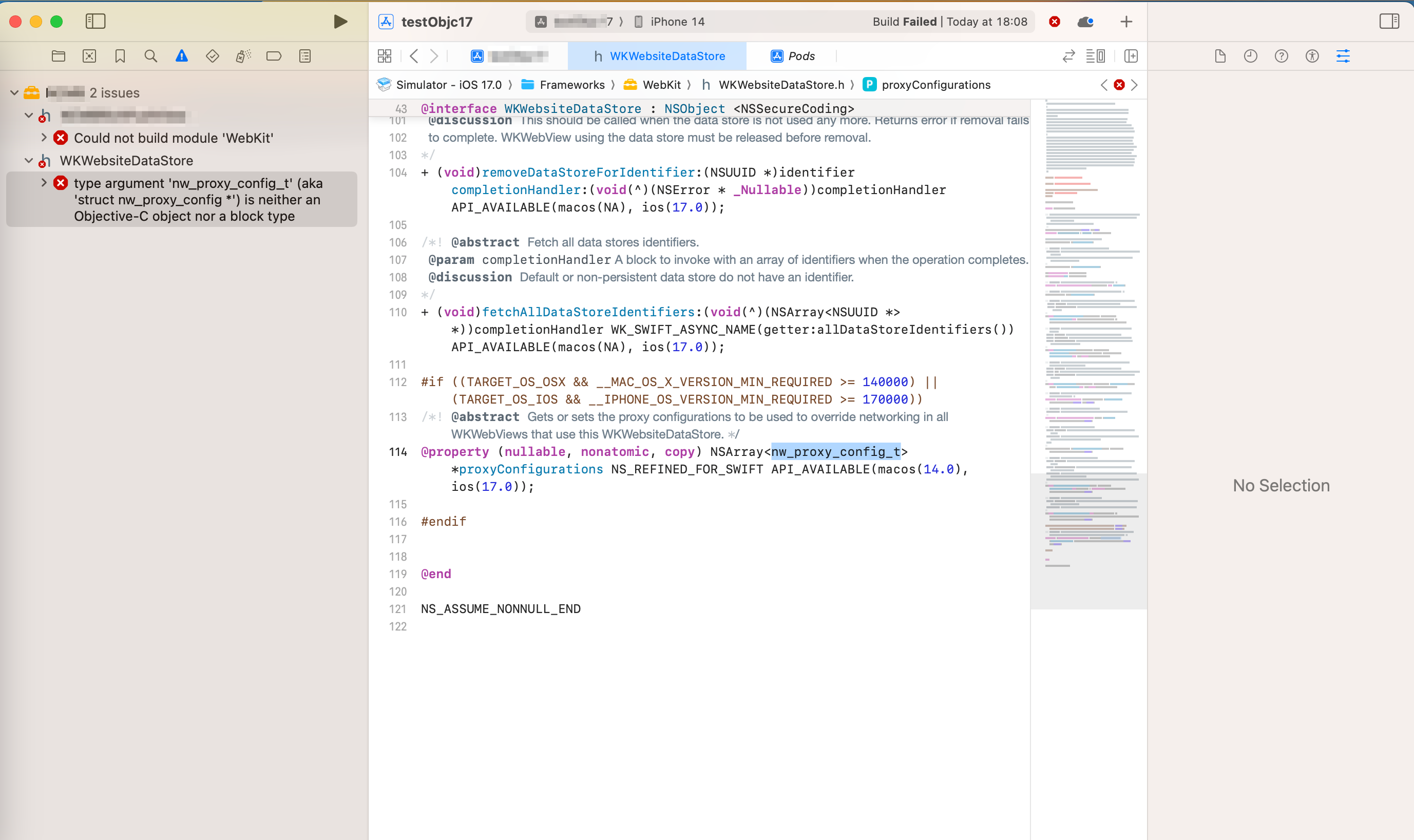Show the History inspector clock icon
1414x840 pixels.
click(x=1250, y=56)
